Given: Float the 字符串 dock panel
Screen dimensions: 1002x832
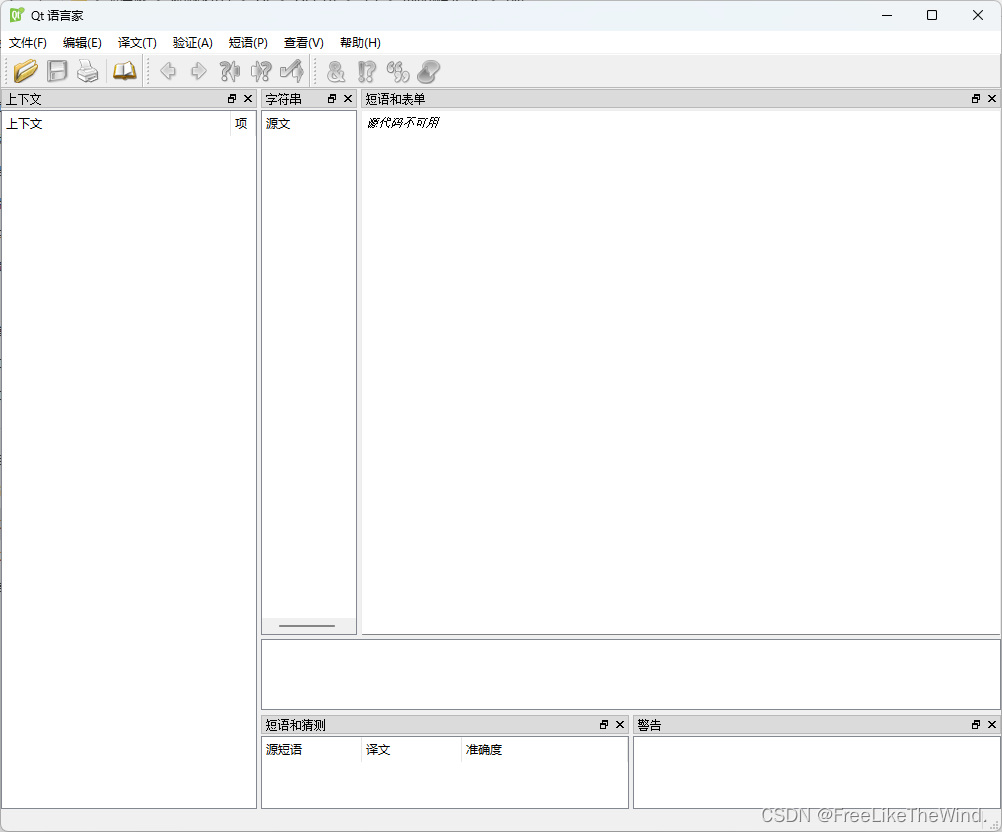Looking at the screenshot, I should [x=332, y=98].
